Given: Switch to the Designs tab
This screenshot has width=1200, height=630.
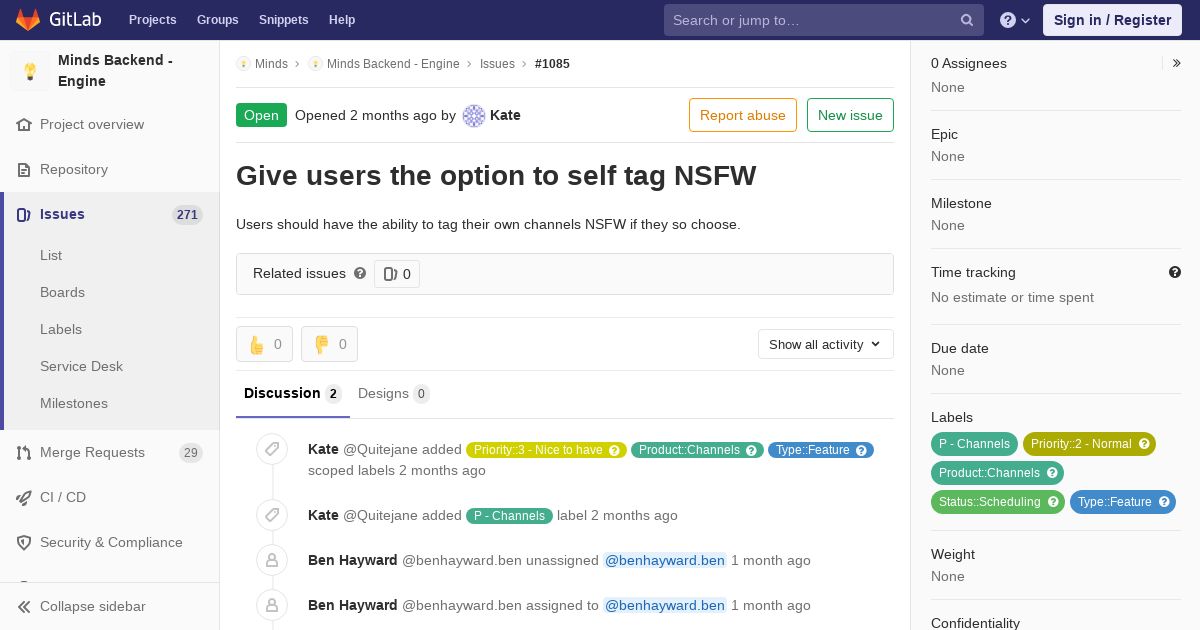Looking at the screenshot, I should (392, 393).
